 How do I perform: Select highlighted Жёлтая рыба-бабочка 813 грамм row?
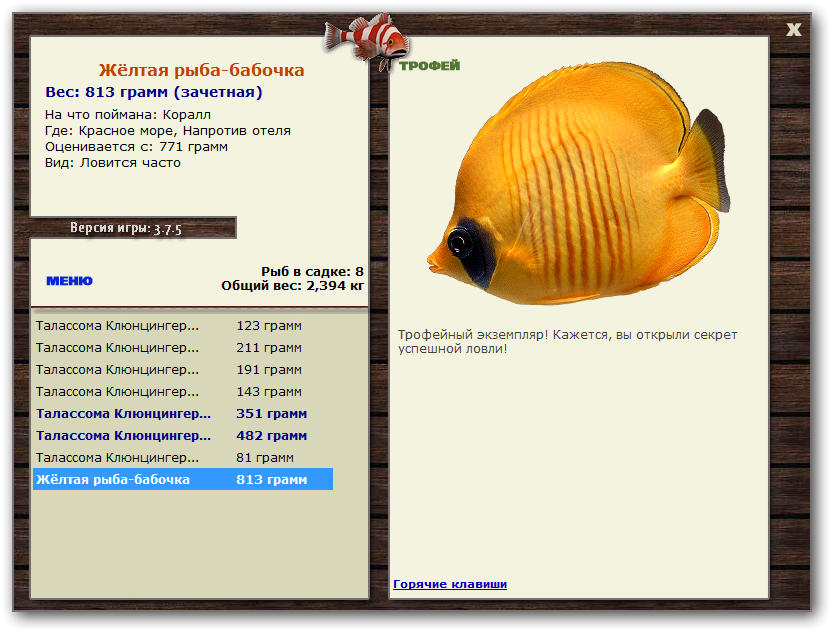[x=183, y=479]
